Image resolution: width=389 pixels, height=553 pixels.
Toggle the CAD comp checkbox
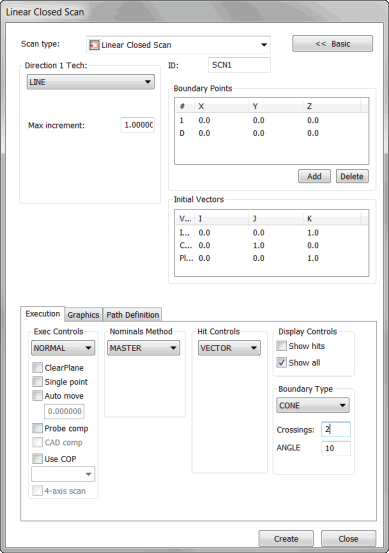coord(37,442)
